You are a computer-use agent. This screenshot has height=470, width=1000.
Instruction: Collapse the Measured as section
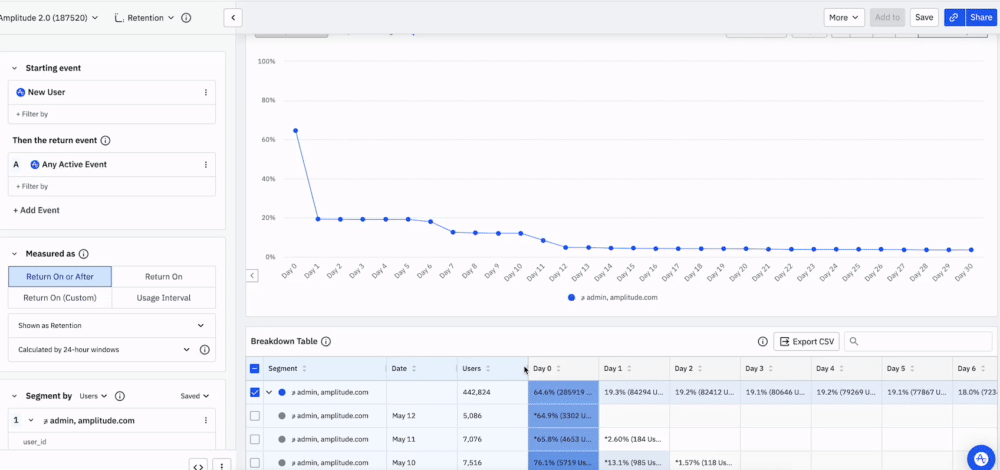pos(15,254)
